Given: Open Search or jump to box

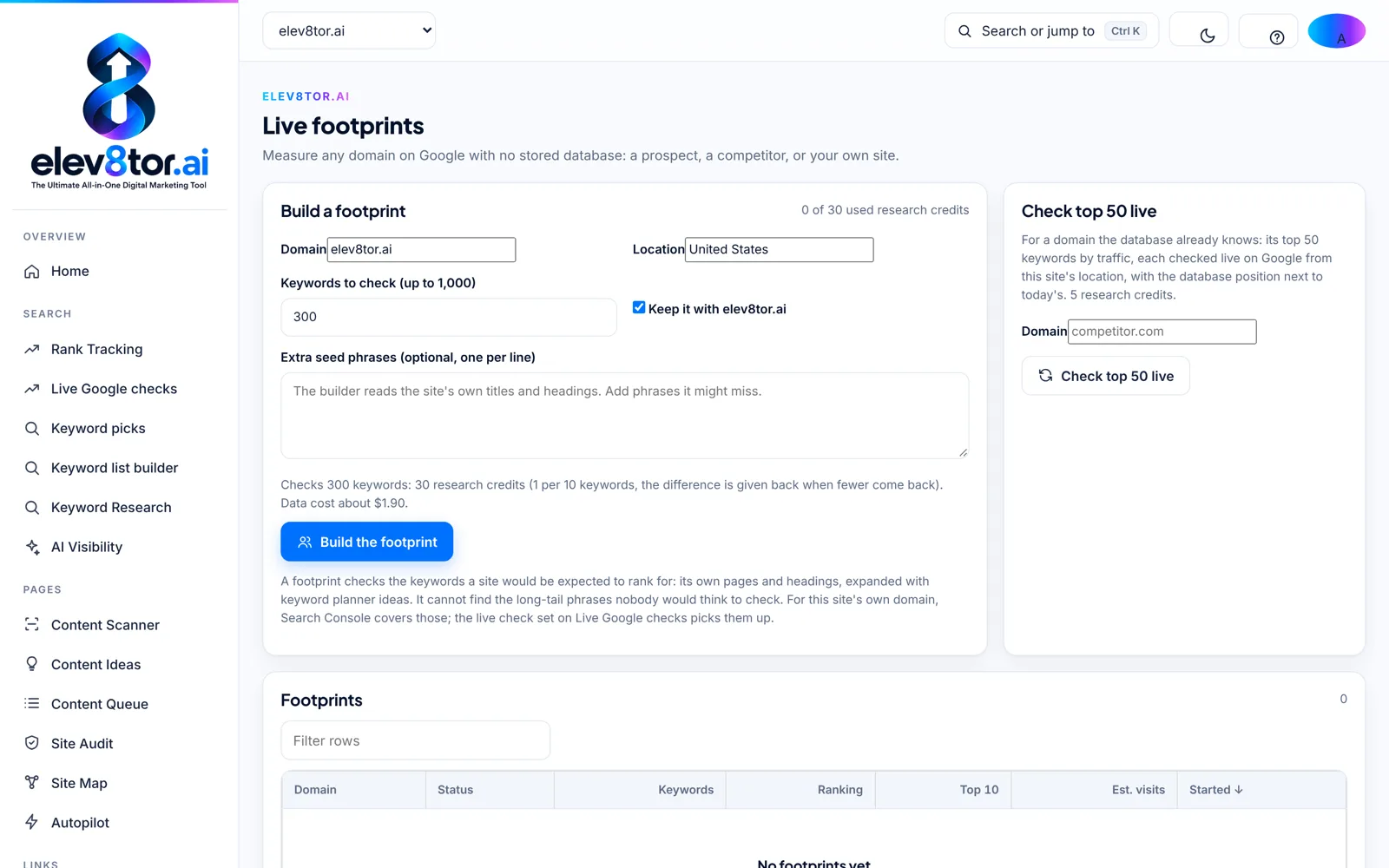Looking at the screenshot, I should click(x=1051, y=30).
